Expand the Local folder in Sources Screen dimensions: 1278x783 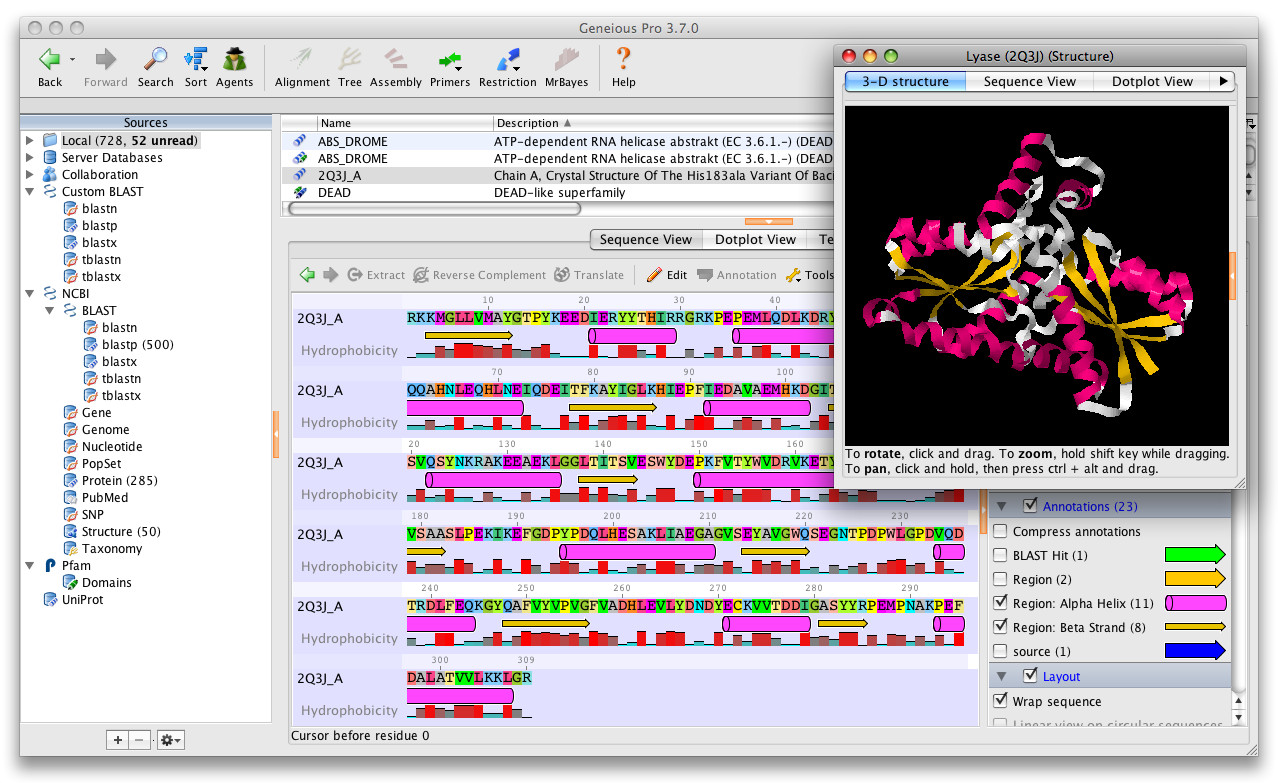[x=30, y=141]
